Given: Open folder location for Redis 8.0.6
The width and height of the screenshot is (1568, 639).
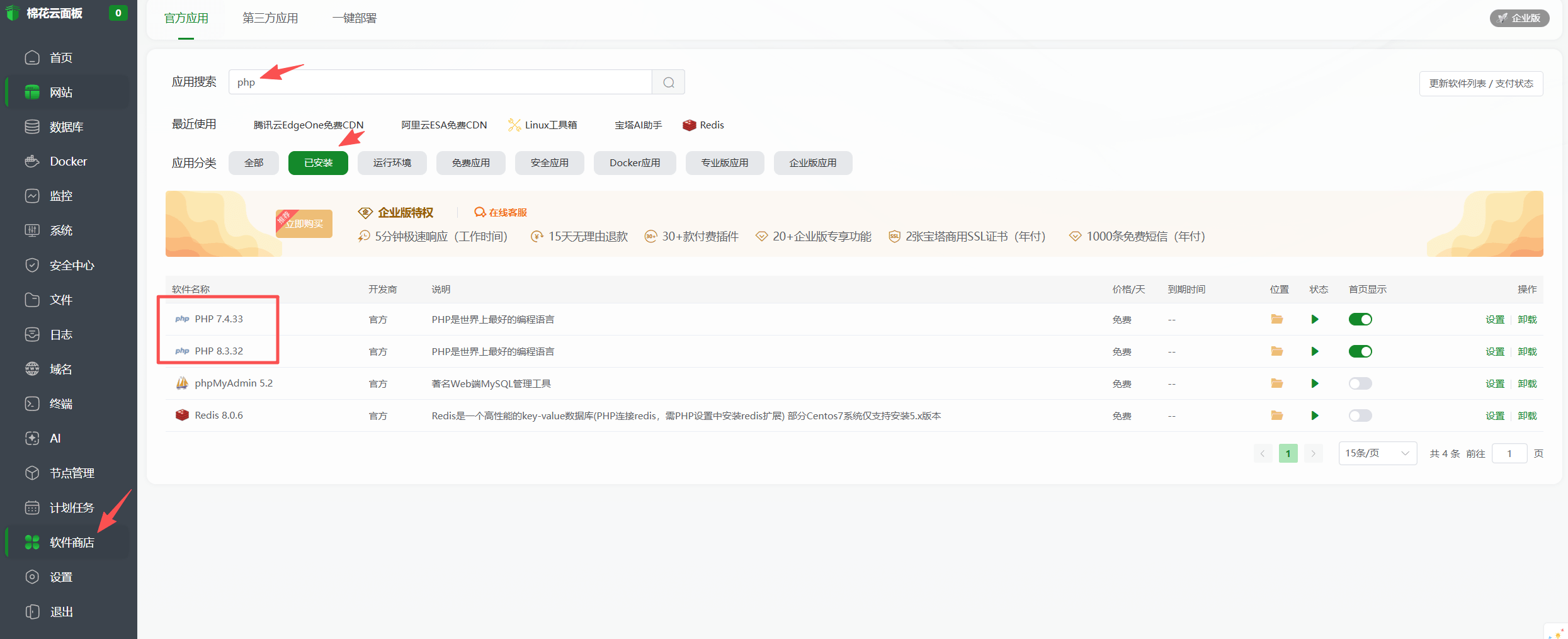Looking at the screenshot, I should point(1276,416).
